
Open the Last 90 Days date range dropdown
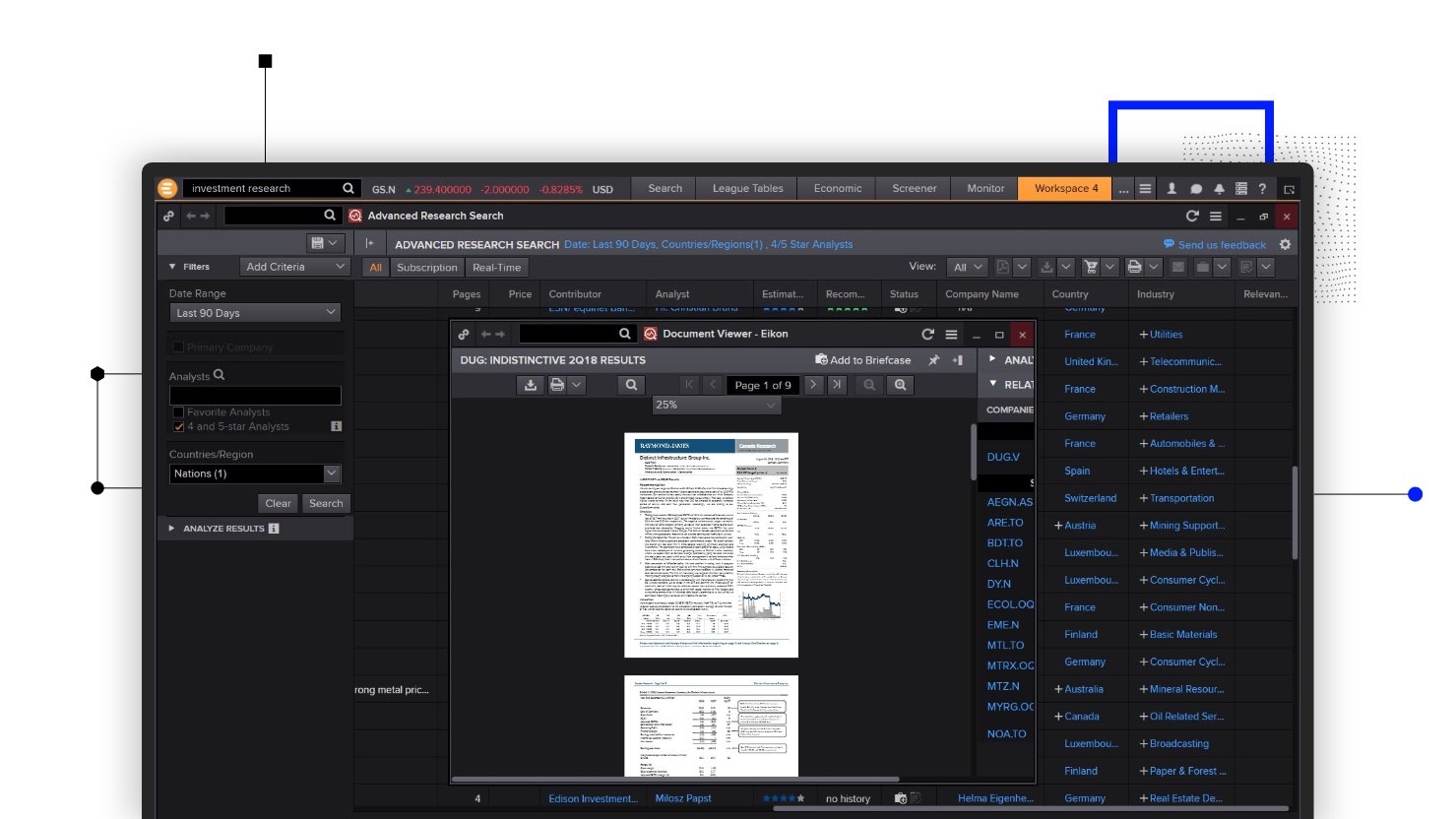(x=255, y=313)
